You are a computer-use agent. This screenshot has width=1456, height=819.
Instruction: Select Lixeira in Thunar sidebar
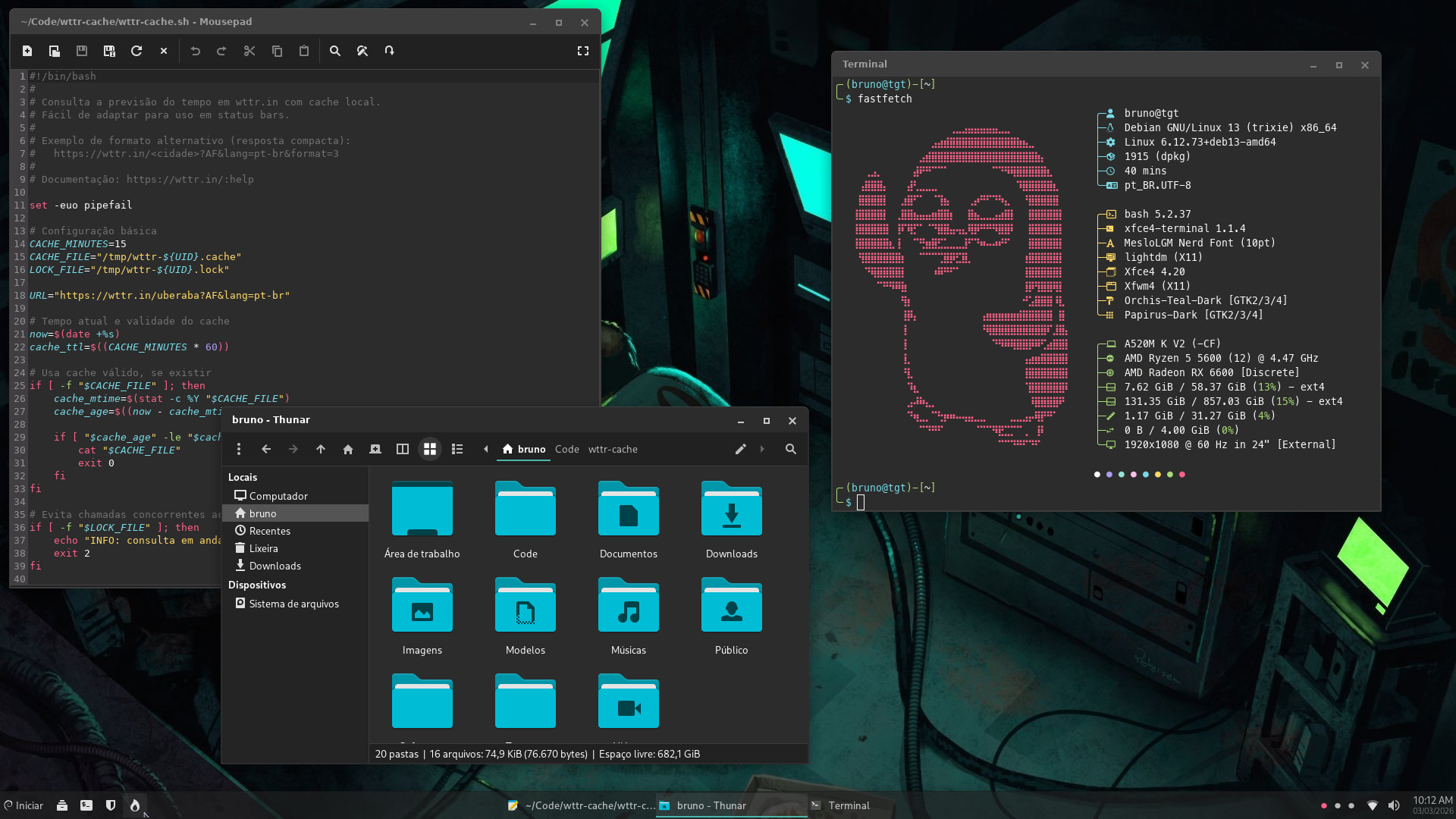[263, 548]
